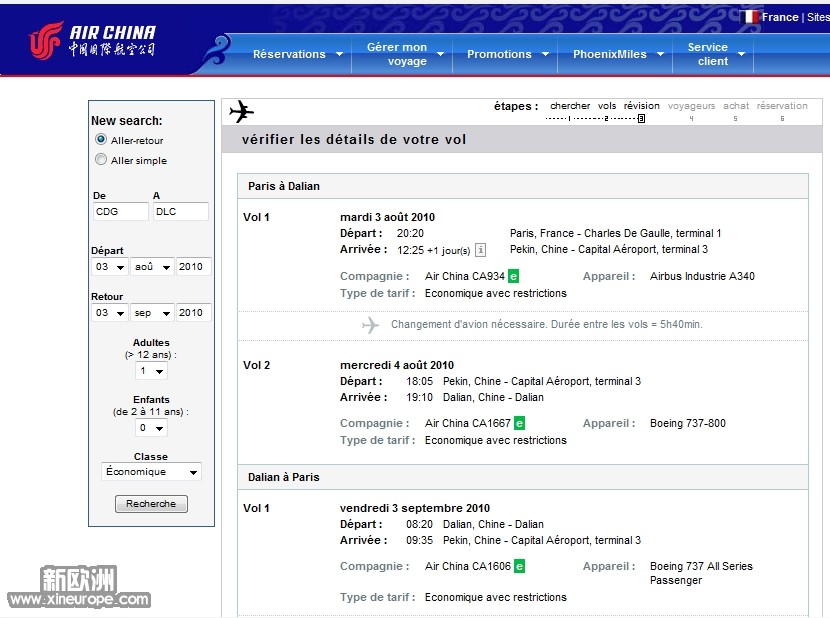
Task: Click the French flag icon
Action: tap(749, 17)
